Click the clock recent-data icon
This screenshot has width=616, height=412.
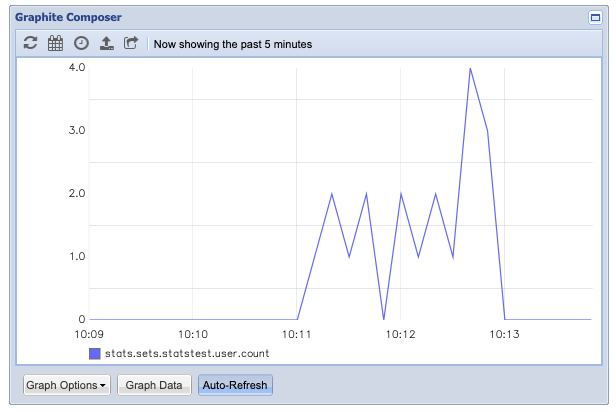[81, 43]
